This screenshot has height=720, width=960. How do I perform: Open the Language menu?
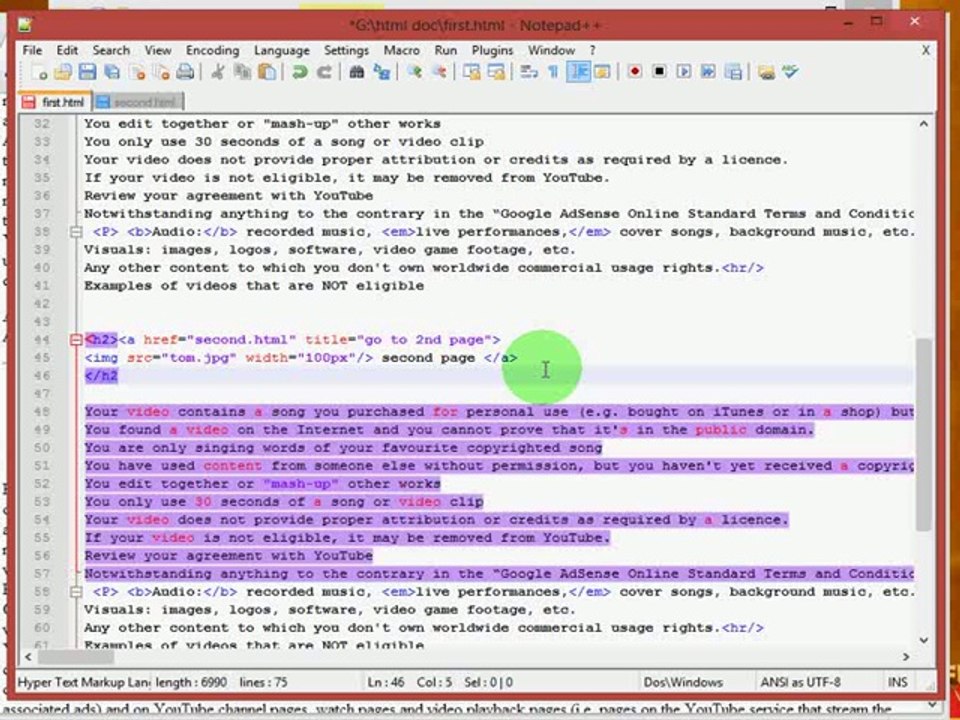(x=282, y=50)
